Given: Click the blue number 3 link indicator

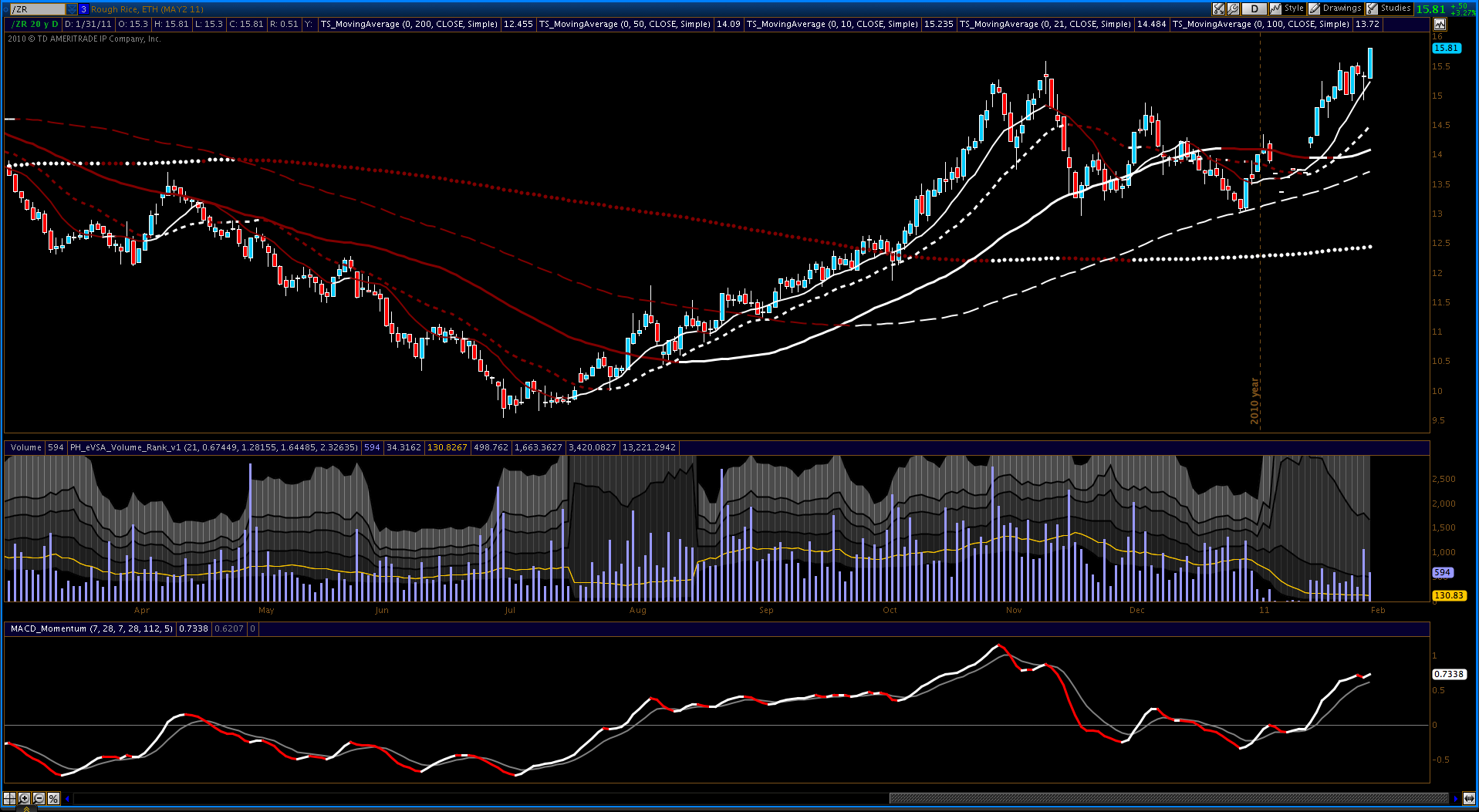Looking at the screenshot, I should coord(83,9).
